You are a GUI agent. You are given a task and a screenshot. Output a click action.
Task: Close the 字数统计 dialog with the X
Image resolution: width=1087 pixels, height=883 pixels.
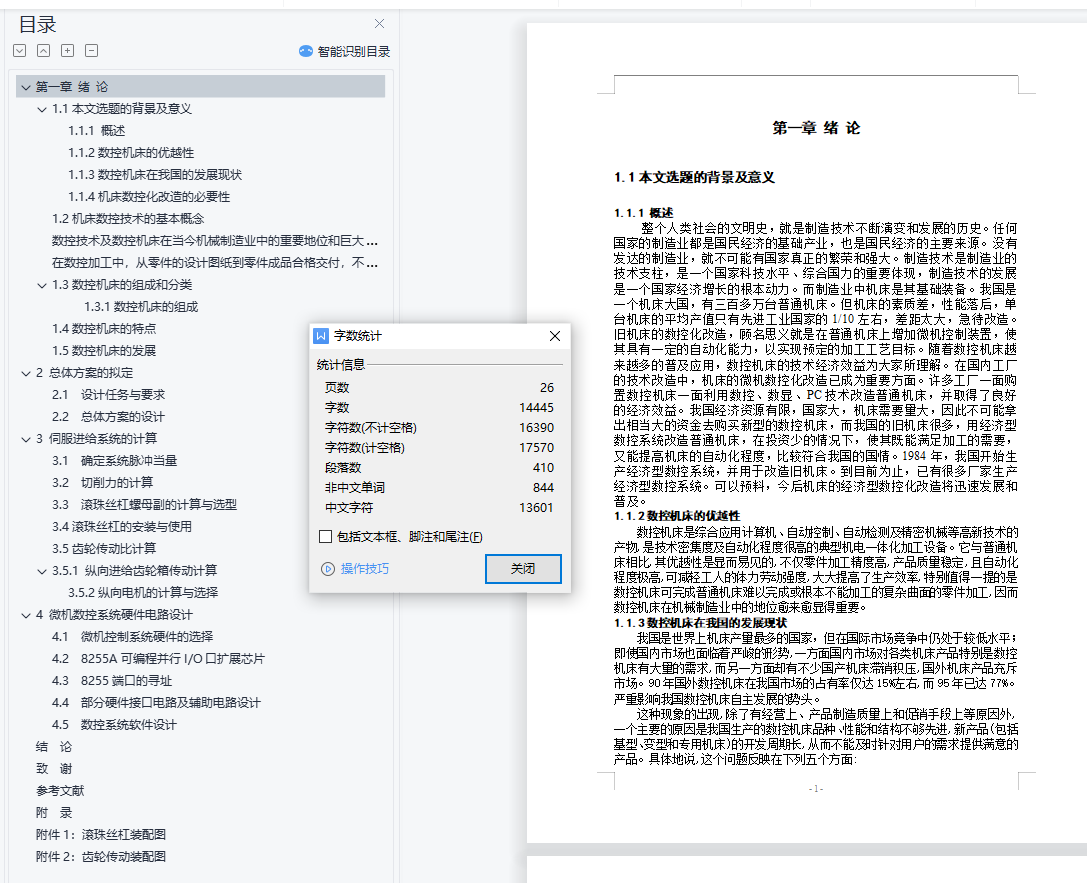tap(555, 336)
